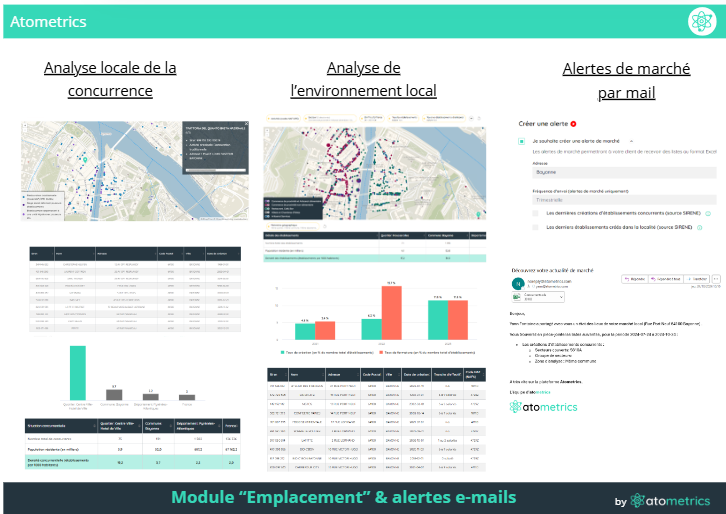The width and height of the screenshot is (726, 514).
Task: Select 'Analyse locale de la concurrence' heading
Action: (110, 79)
